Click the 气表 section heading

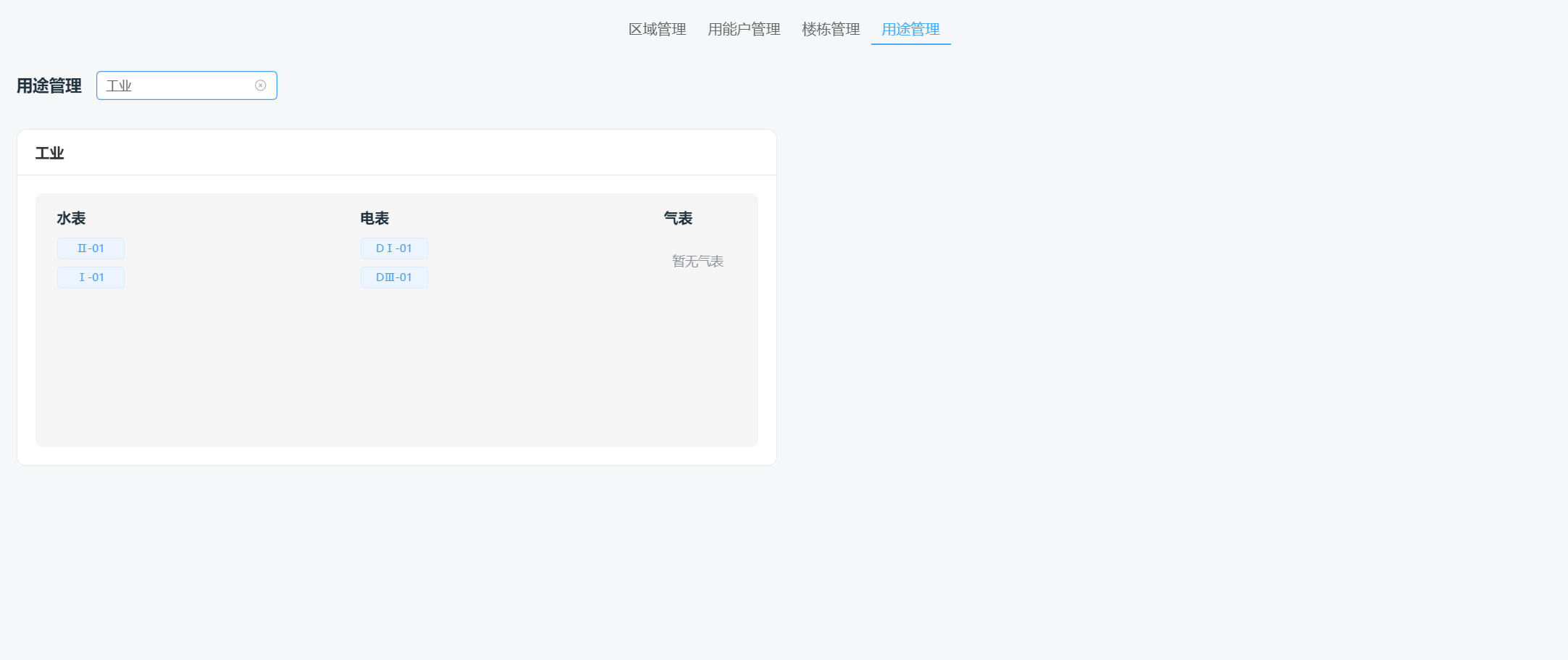(676, 217)
